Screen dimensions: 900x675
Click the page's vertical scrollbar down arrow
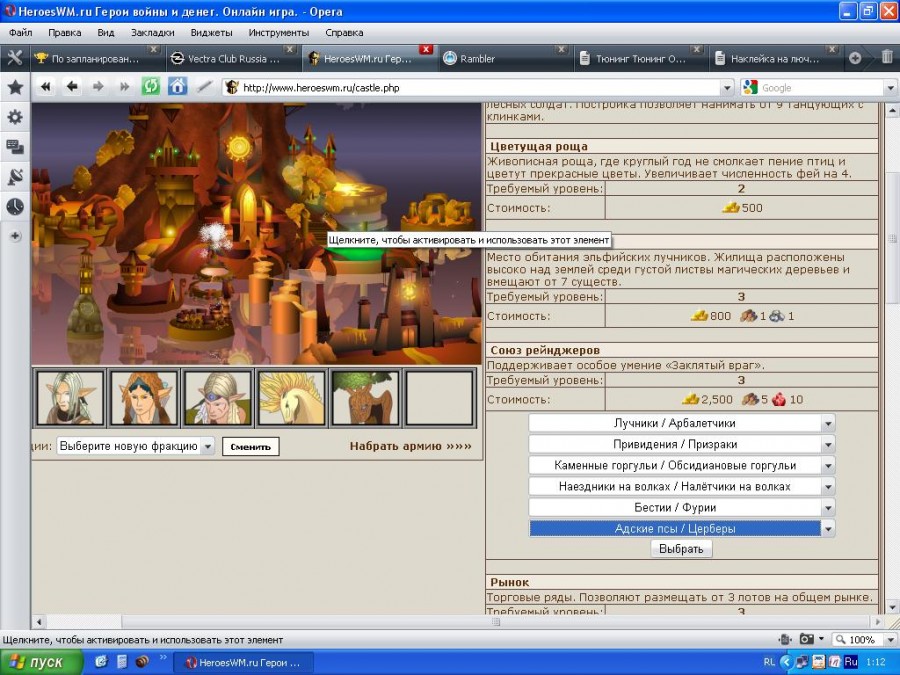click(x=892, y=607)
